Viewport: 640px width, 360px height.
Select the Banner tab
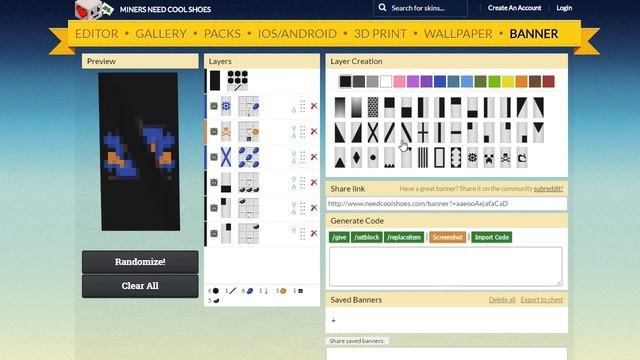(533, 33)
